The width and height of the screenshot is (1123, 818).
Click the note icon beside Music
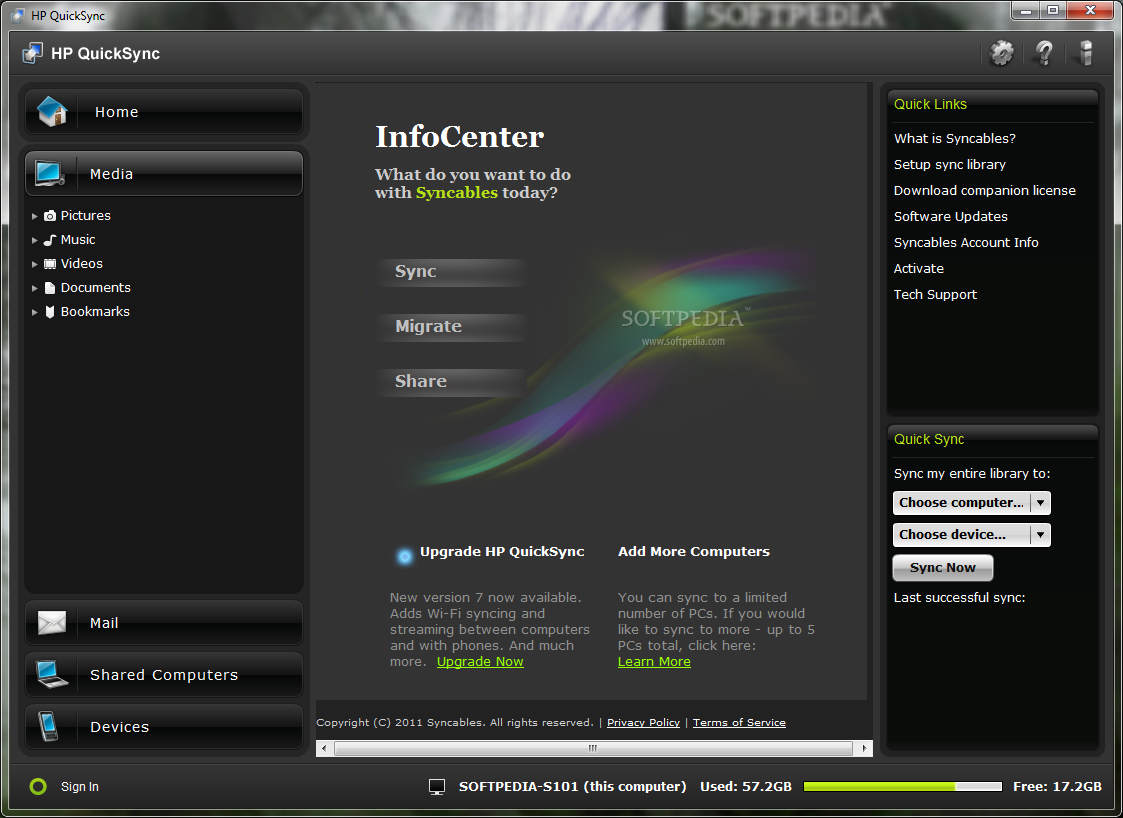49,240
